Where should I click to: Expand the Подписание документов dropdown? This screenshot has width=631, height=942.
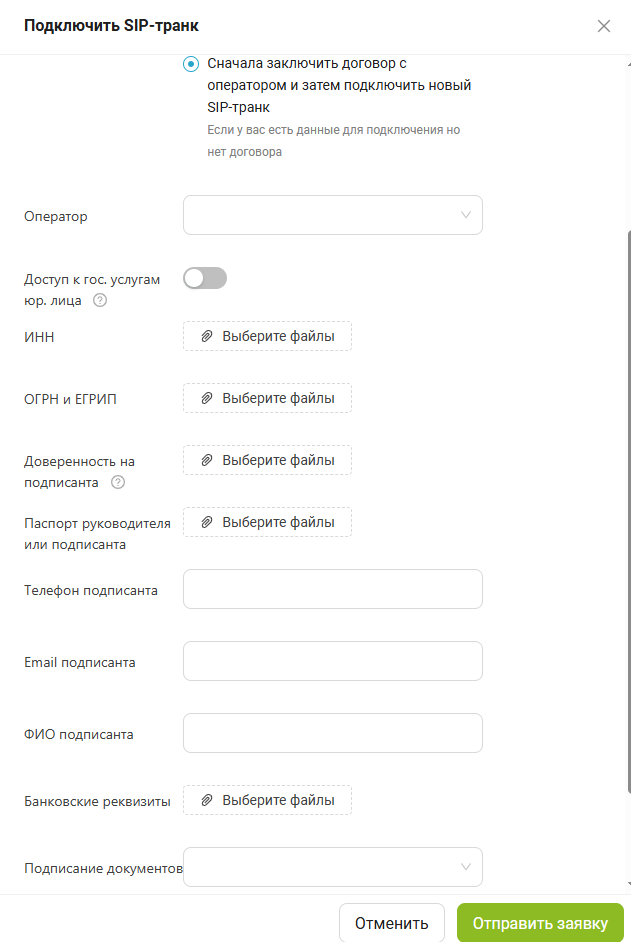coord(332,867)
